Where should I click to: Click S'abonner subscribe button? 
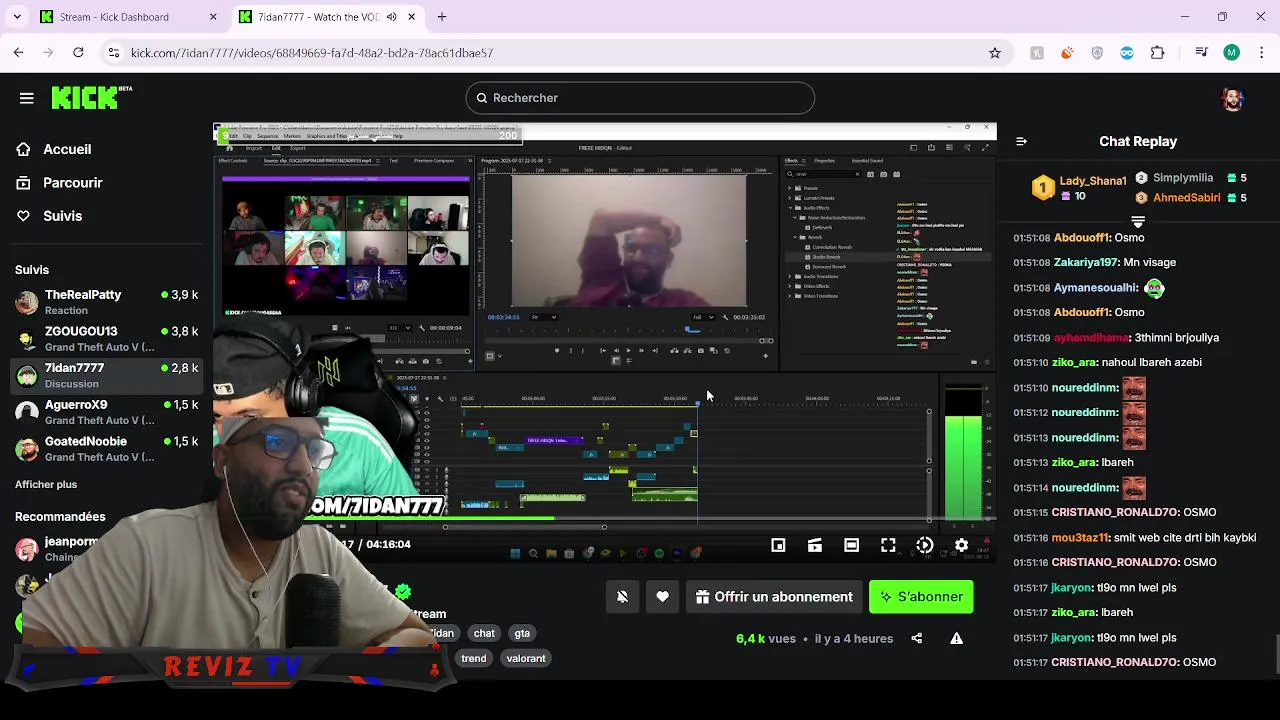(x=921, y=597)
